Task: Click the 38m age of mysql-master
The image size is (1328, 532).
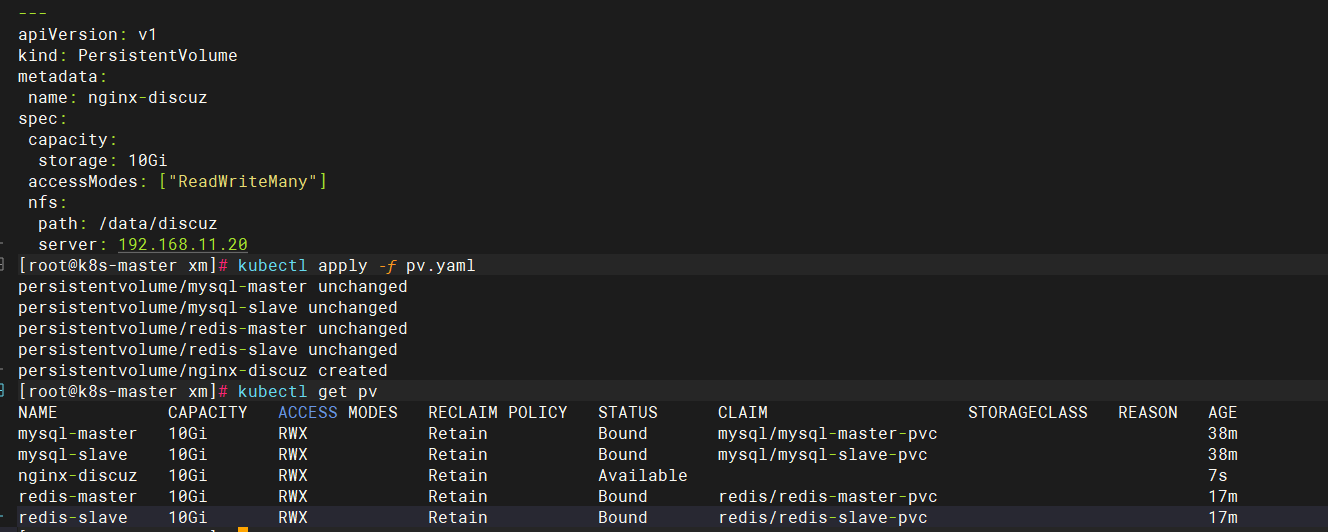Action: coord(1223,433)
